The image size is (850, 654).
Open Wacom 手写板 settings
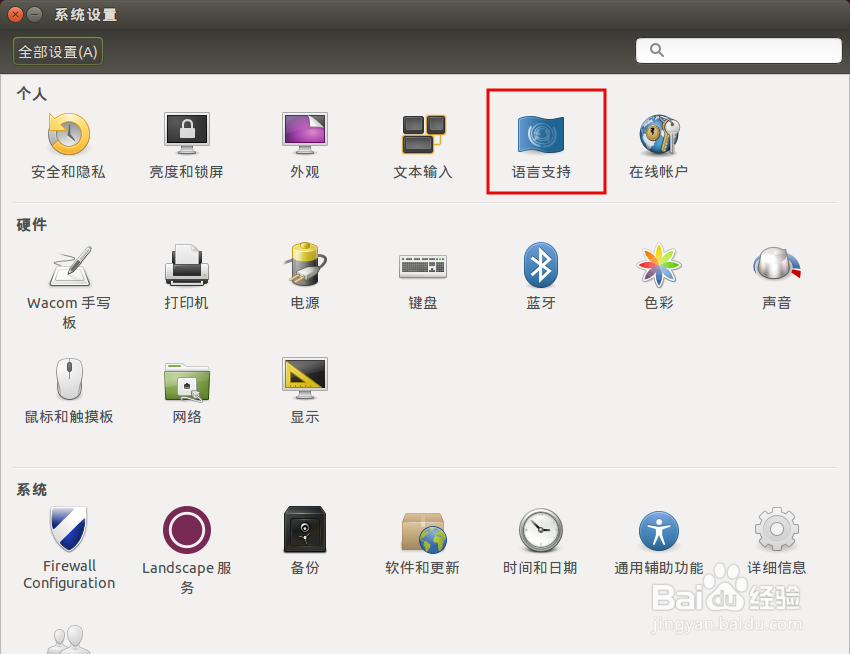tap(67, 285)
